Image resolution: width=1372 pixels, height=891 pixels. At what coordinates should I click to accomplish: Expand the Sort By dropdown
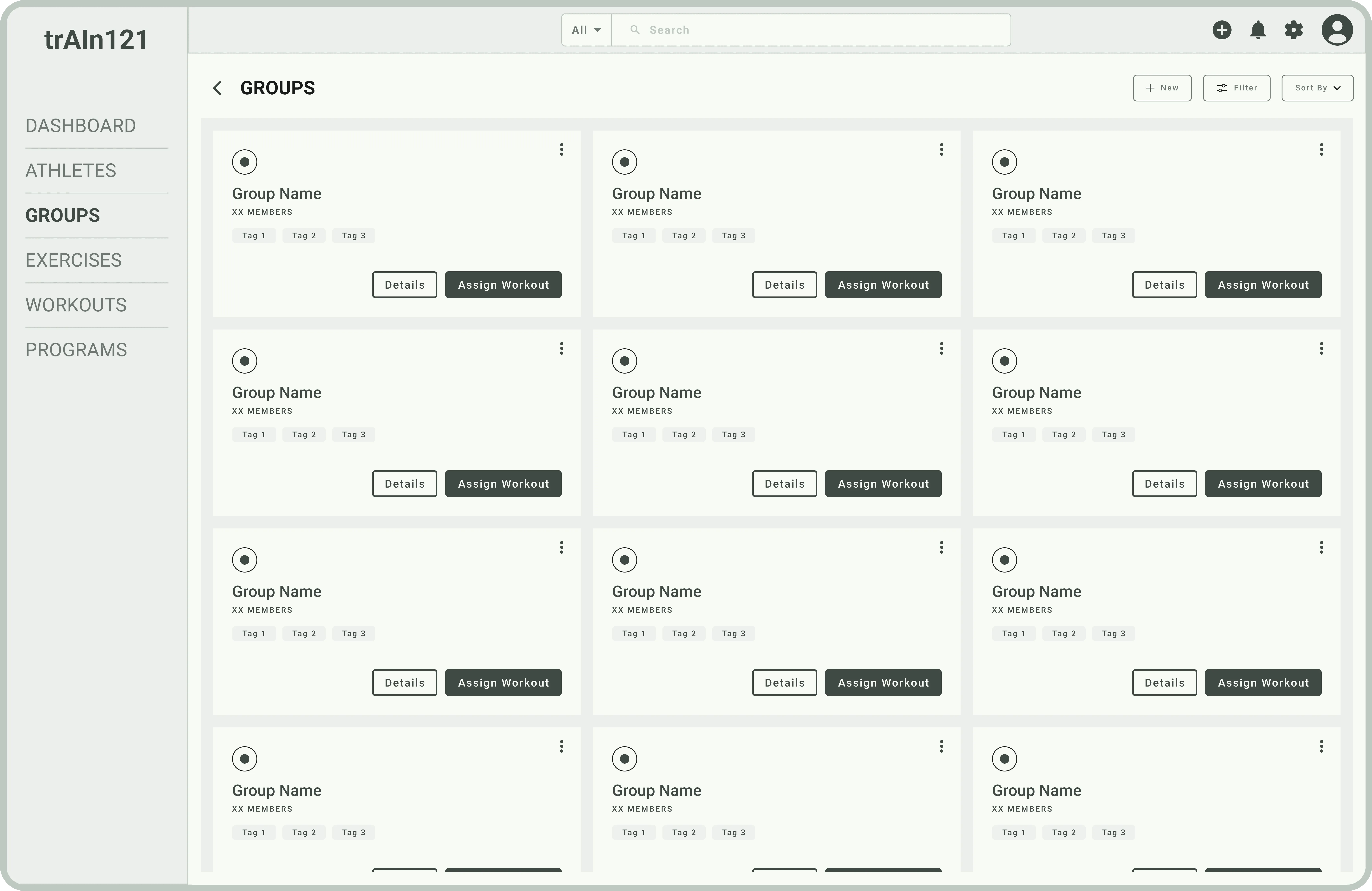click(x=1317, y=88)
